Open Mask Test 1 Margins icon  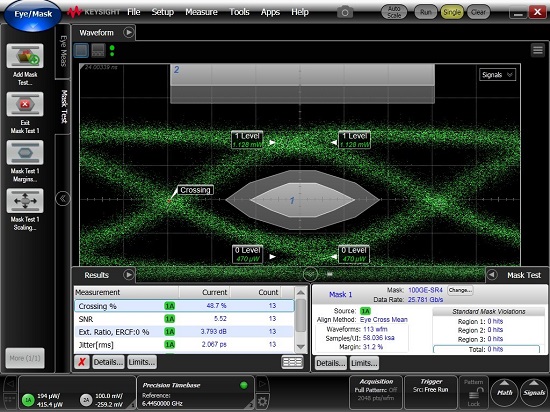coord(25,153)
